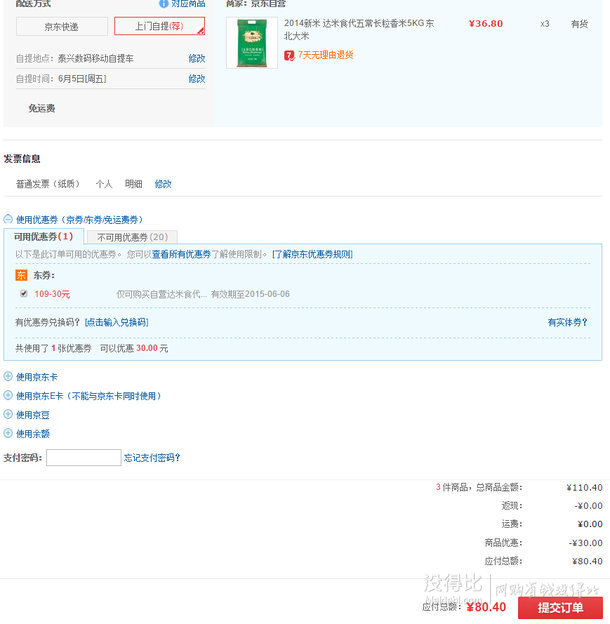The height and width of the screenshot is (624, 610).
Task: Click the ¥36.80 product price
Action: 486,23
